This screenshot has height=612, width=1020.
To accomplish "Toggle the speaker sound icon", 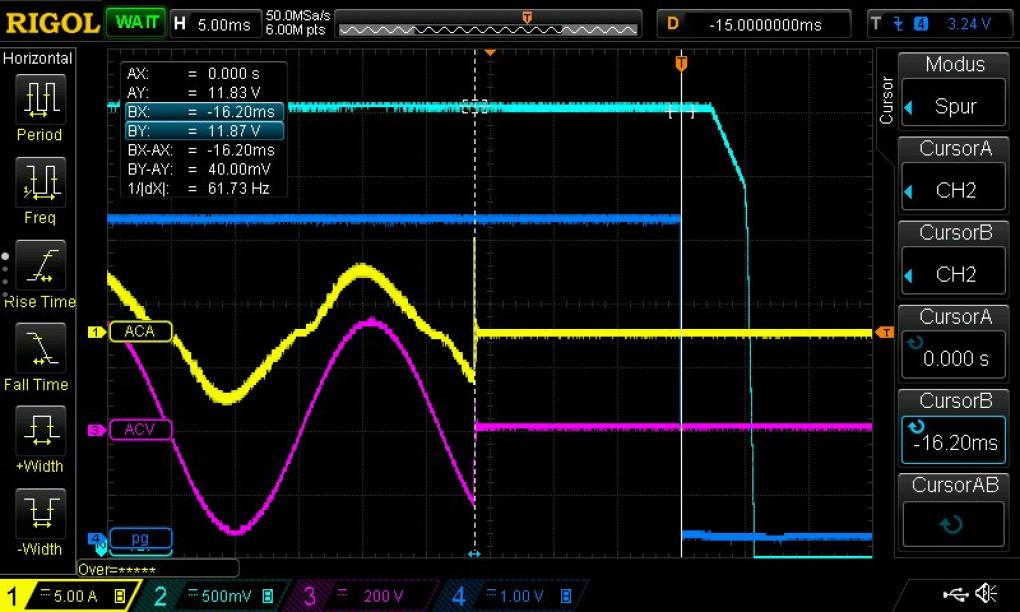I will click(x=986, y=593).
